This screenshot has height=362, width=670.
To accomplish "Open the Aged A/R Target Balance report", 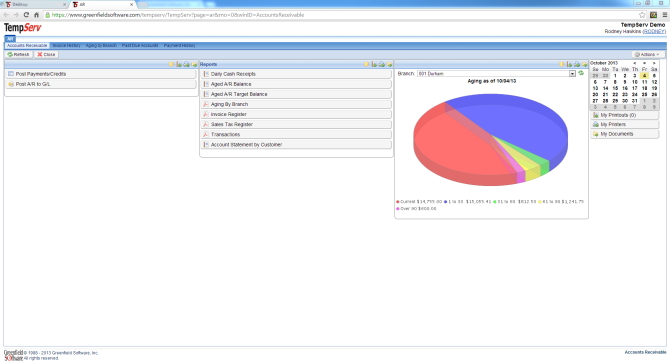I will (x=296, y=94).
